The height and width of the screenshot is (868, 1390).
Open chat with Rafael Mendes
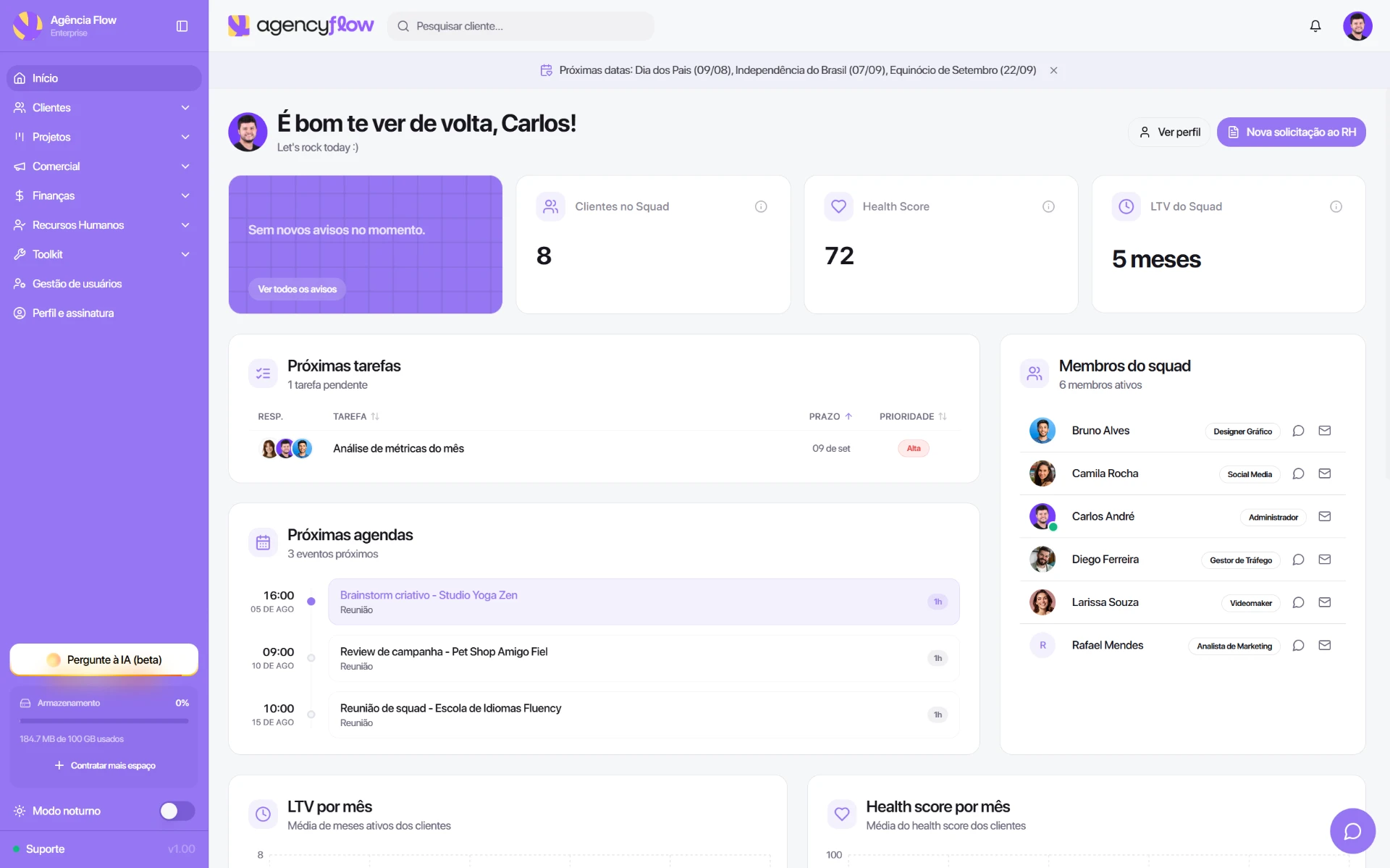pos(1298,645)
